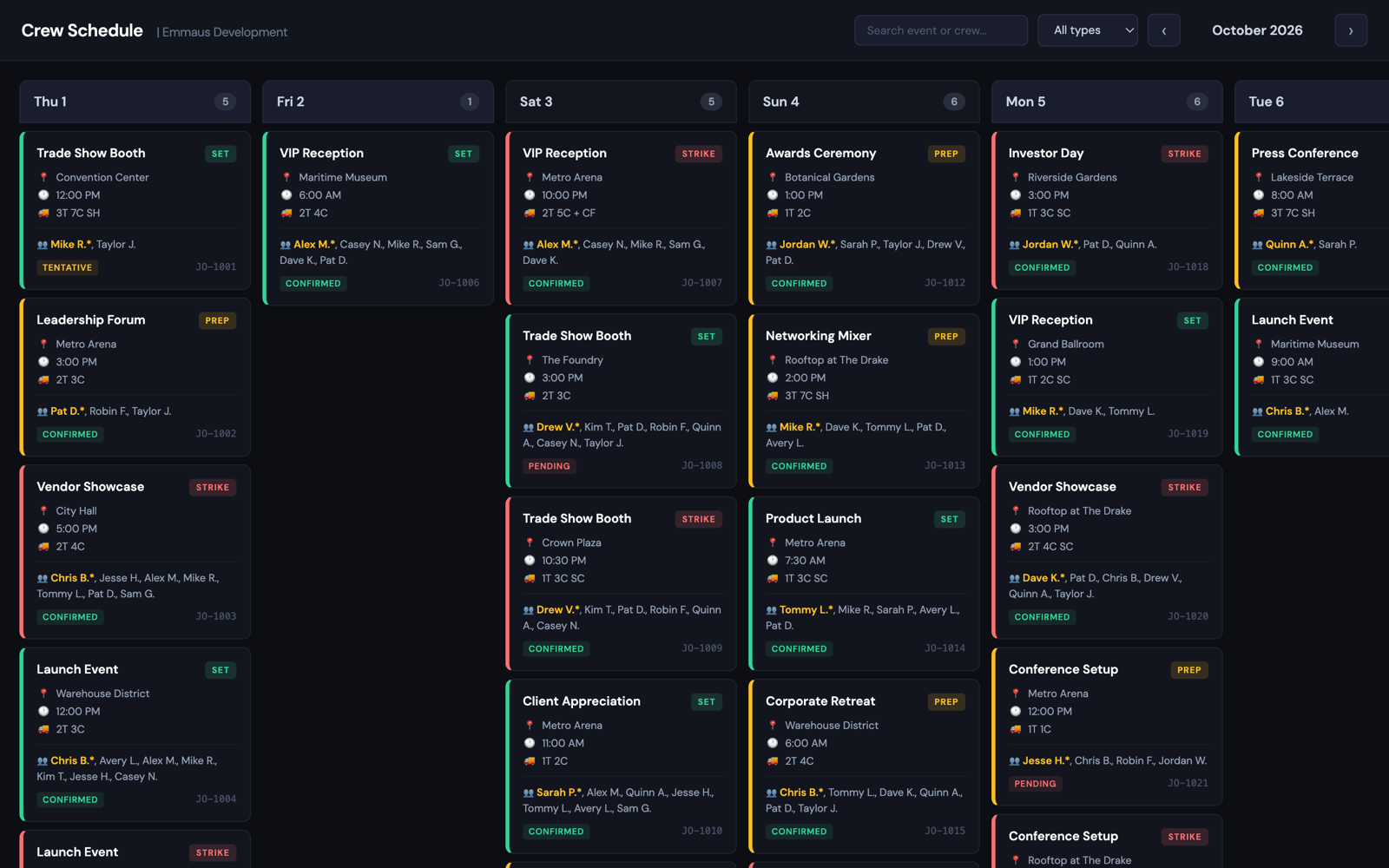This screenshot has width=1389, height=868.
Task: Select the Sat 3 day column header
Action: coord(622,102)
